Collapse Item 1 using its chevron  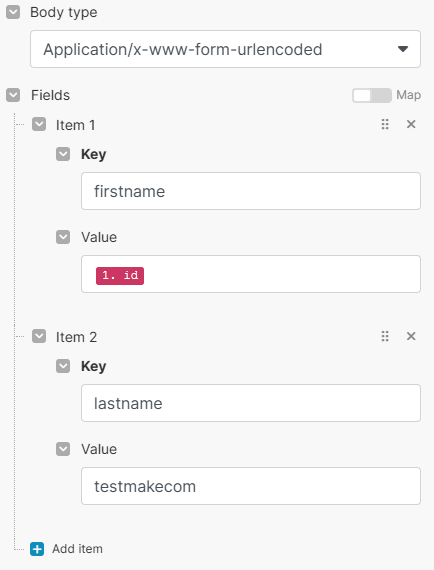tap(39, 124)
